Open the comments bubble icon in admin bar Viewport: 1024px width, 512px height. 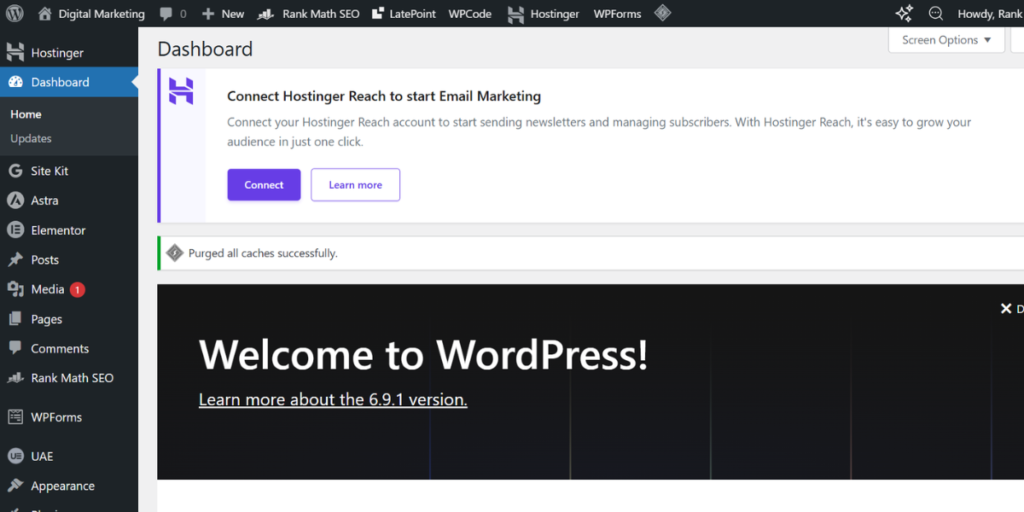[166, 14]
